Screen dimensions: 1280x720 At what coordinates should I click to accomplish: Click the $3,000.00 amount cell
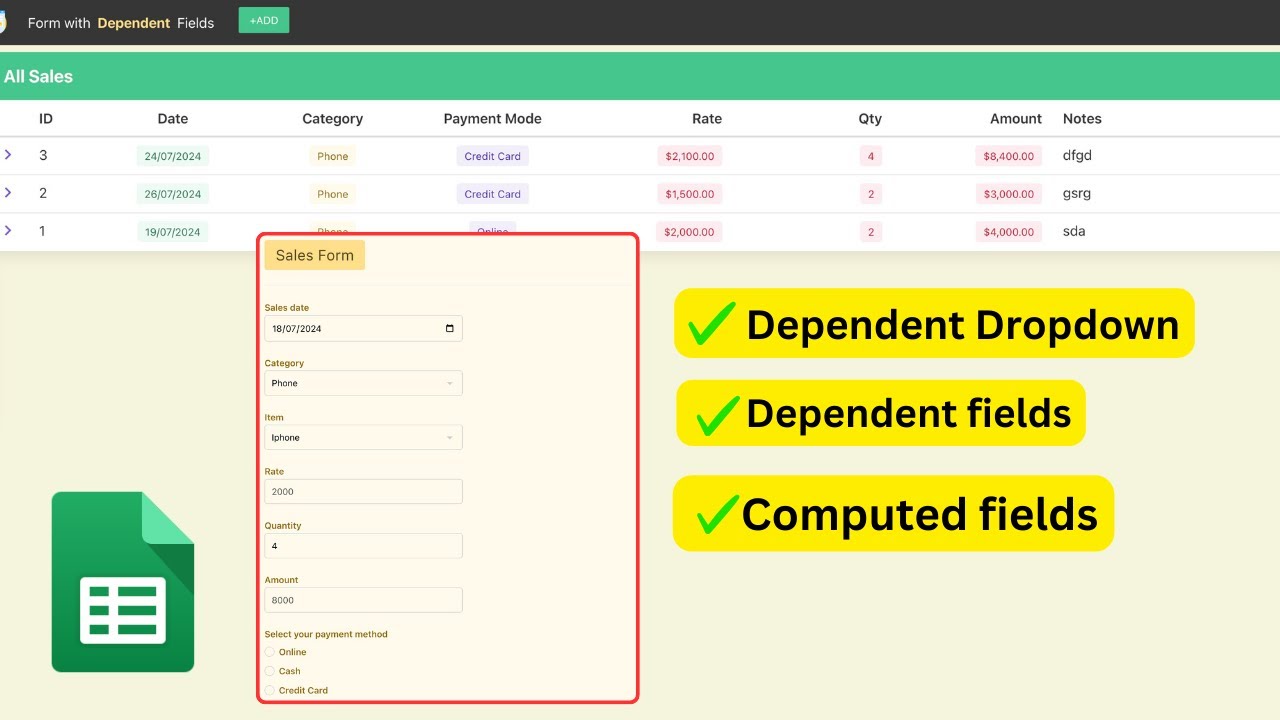(x=1009, y=194)
